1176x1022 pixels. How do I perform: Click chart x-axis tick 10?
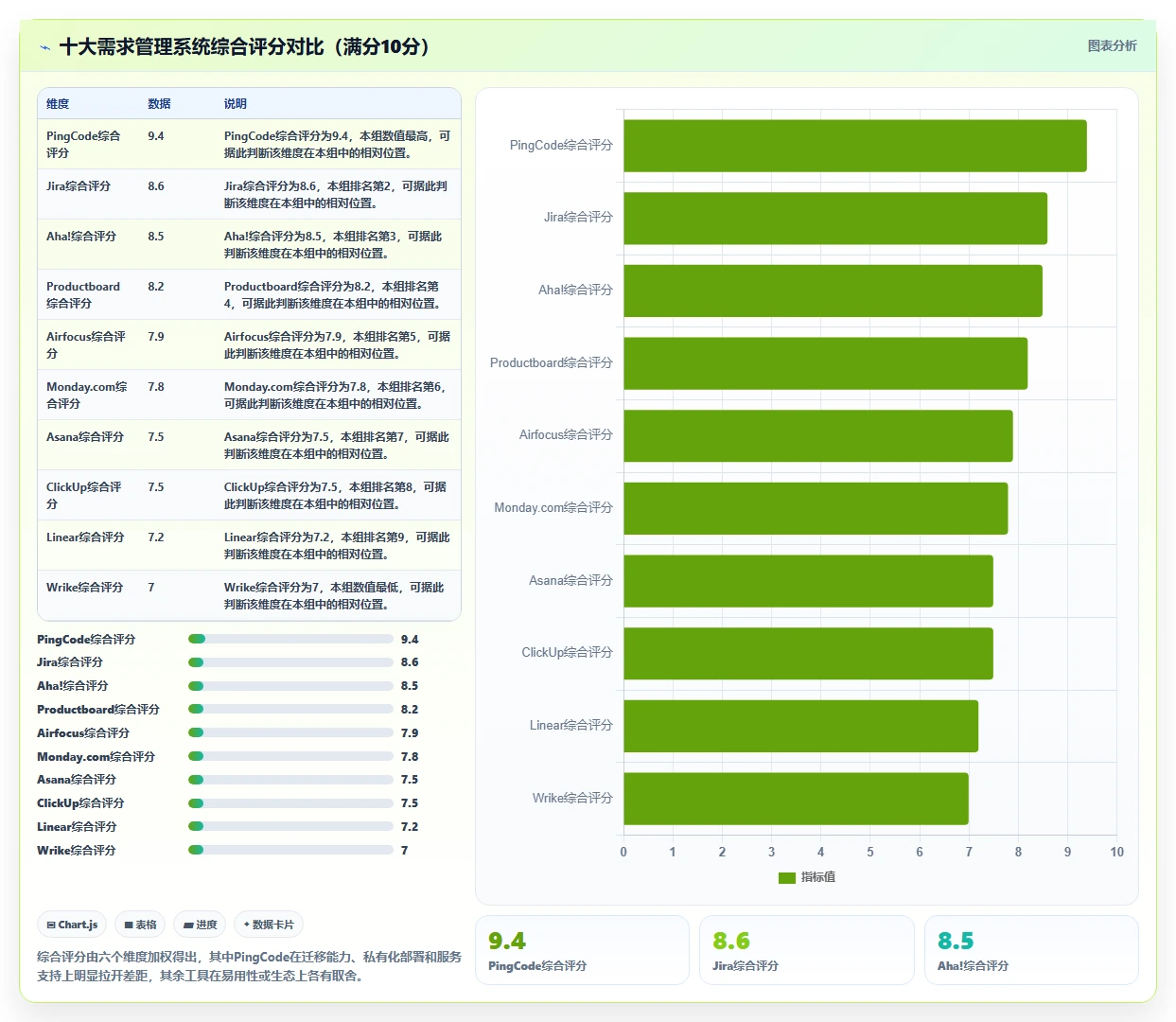pyautogui.click(x=1116, y=853)
